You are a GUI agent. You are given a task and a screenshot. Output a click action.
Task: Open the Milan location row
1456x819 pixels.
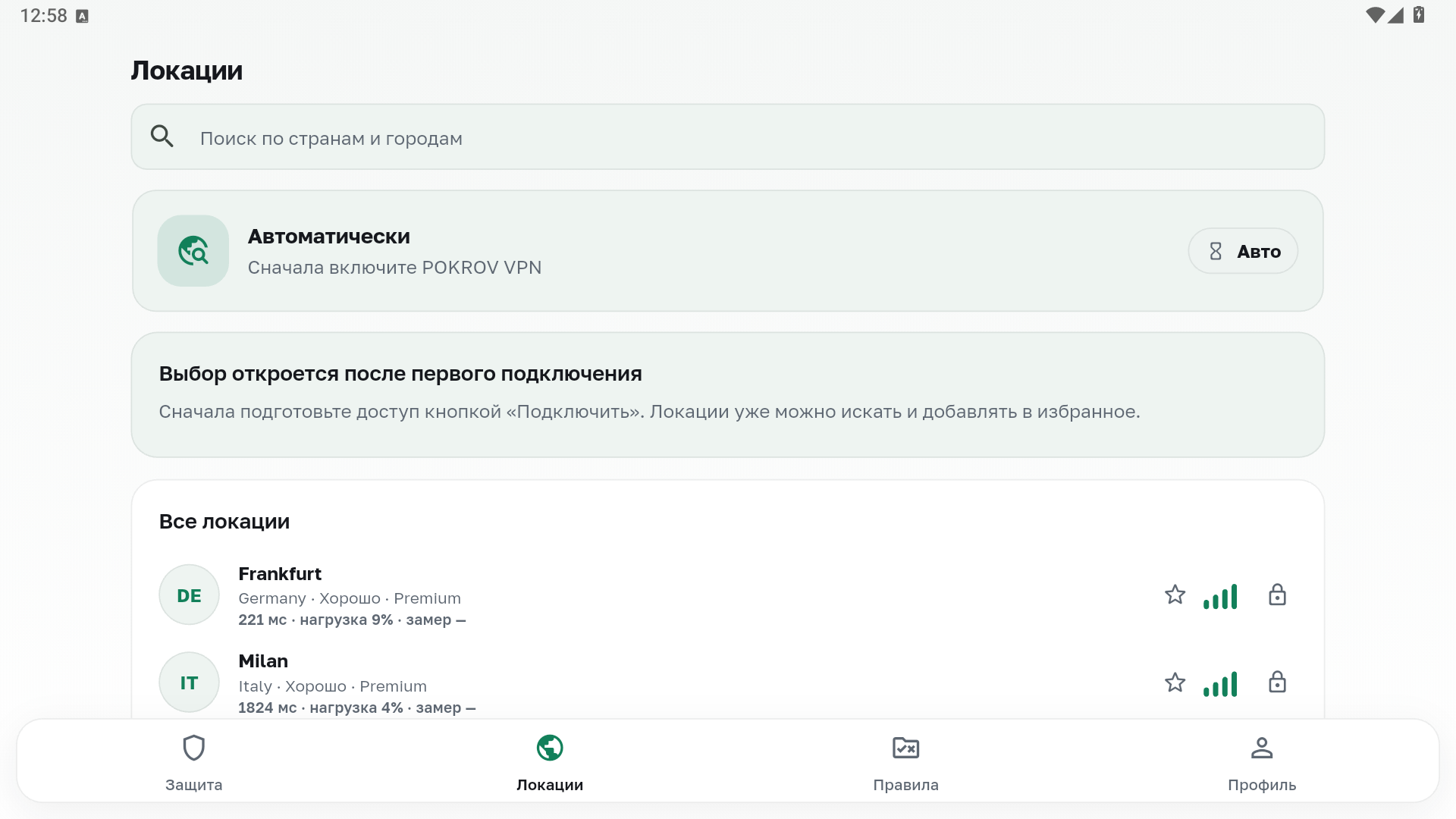click(727, 682)
